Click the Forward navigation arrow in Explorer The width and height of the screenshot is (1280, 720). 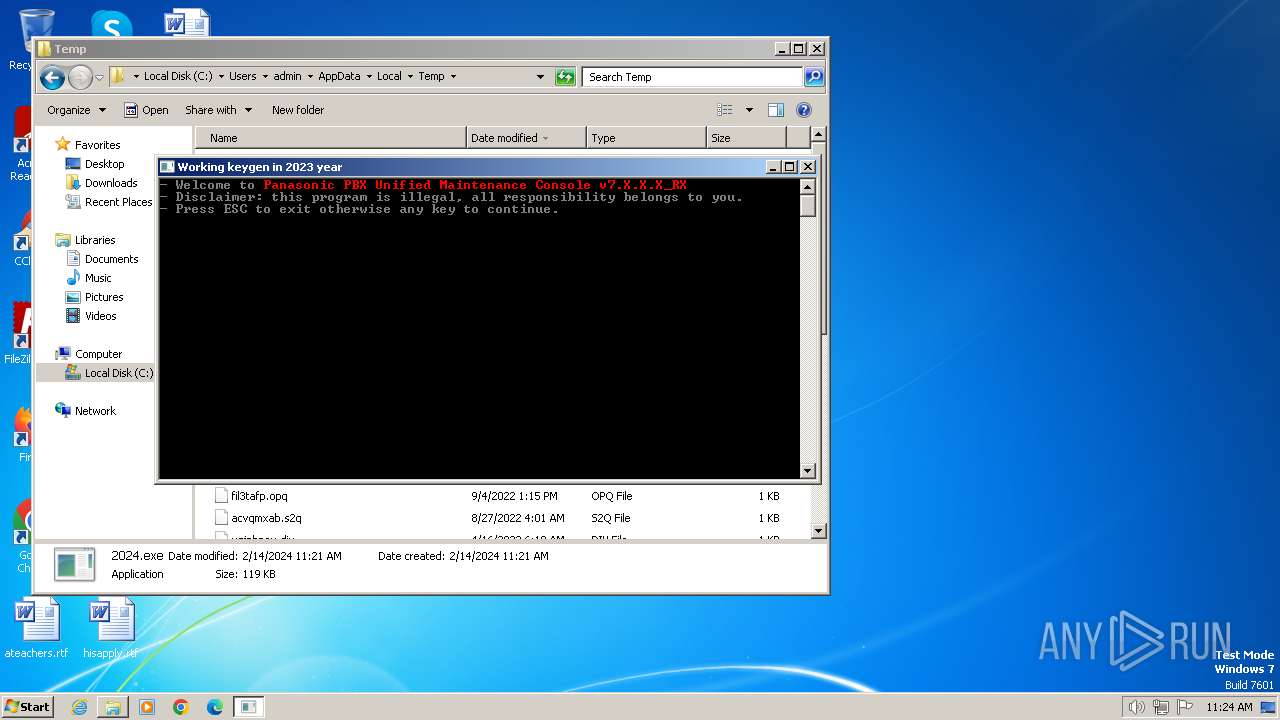pos(80,77)
